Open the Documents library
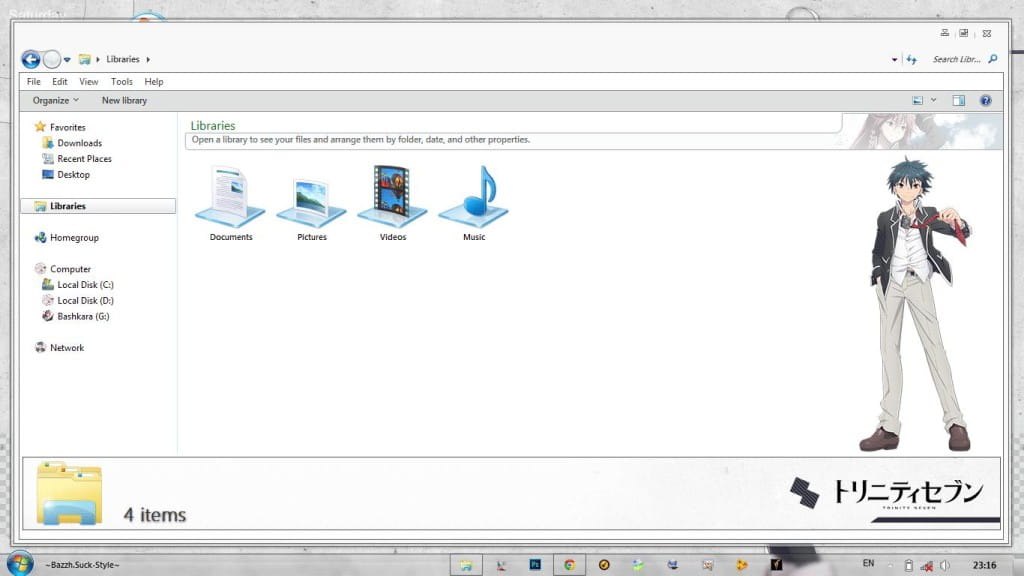 pos(230,198)
